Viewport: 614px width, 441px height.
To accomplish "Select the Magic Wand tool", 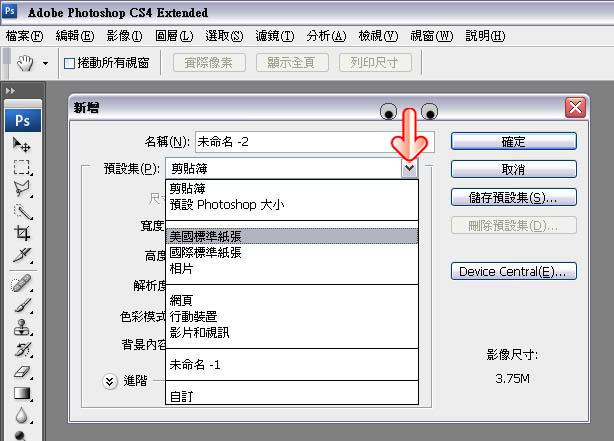I will tap(22, 211).
